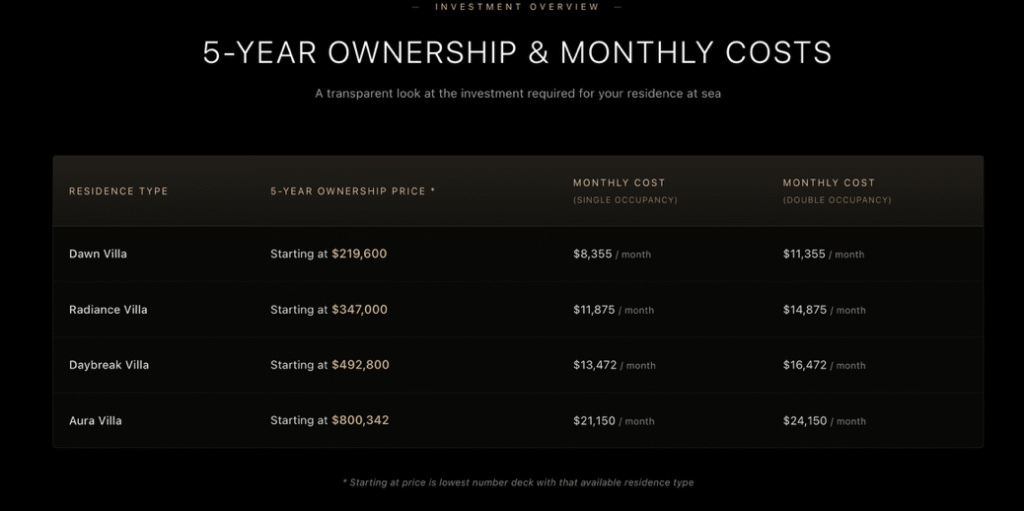Click the 5-Year Ownership & Monthly Costs heading
Viewport: 1024px width, 511px height.
click(x=517, y=52)
